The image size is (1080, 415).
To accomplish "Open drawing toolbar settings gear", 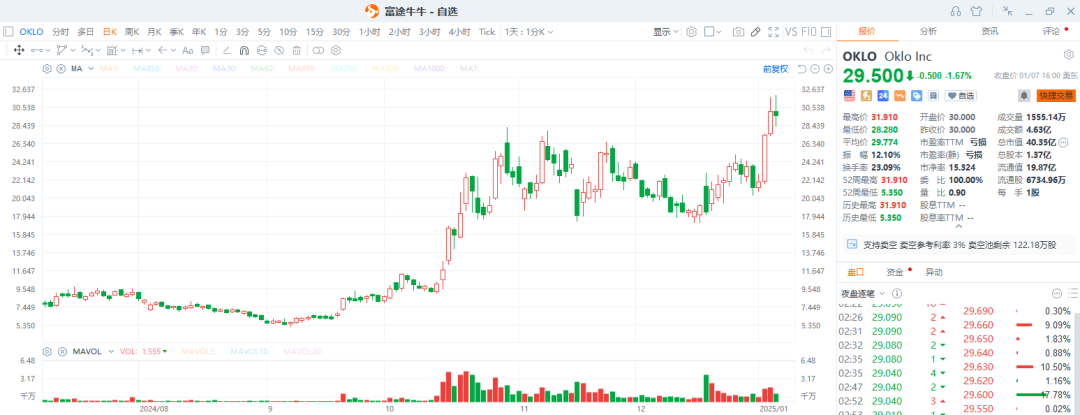I will click(336, 50).
